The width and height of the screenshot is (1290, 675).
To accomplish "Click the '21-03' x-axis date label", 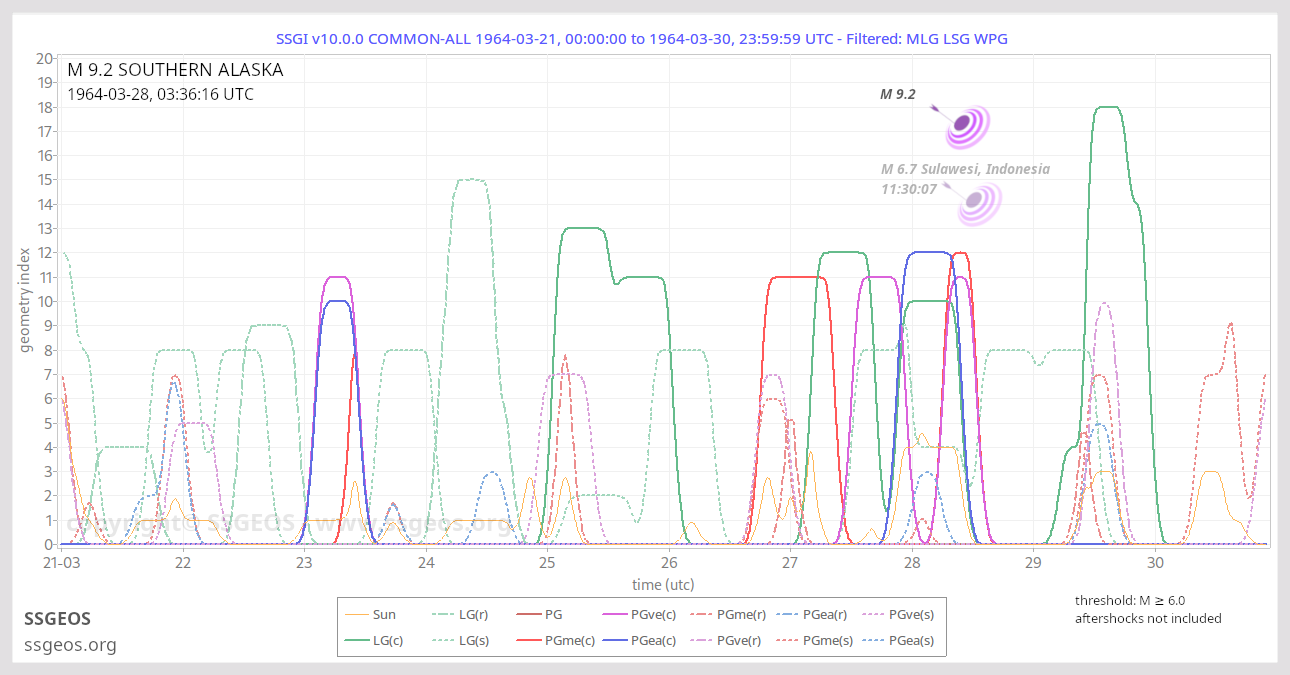I will pos(62,563).
